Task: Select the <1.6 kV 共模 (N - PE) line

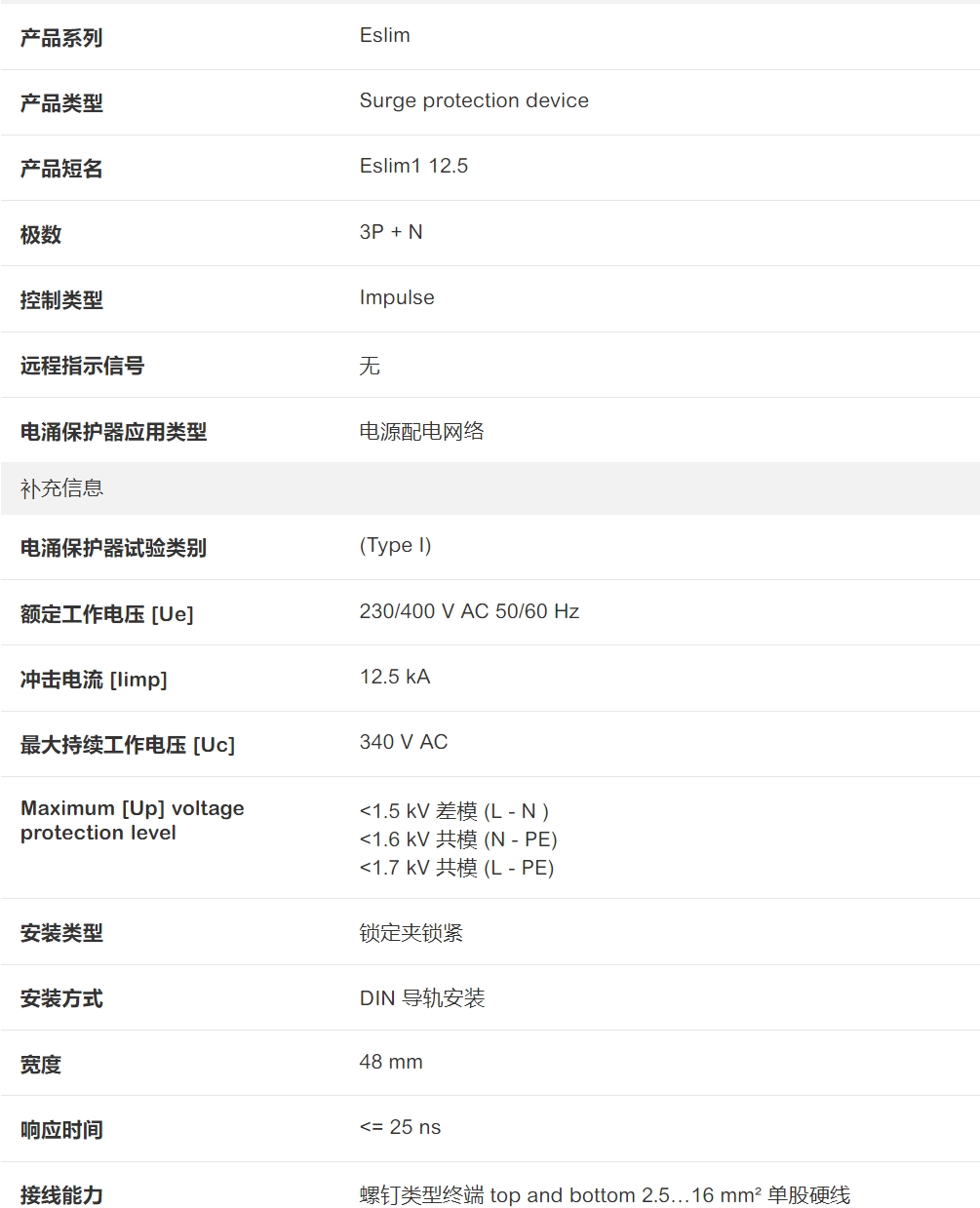Action: 458,839
